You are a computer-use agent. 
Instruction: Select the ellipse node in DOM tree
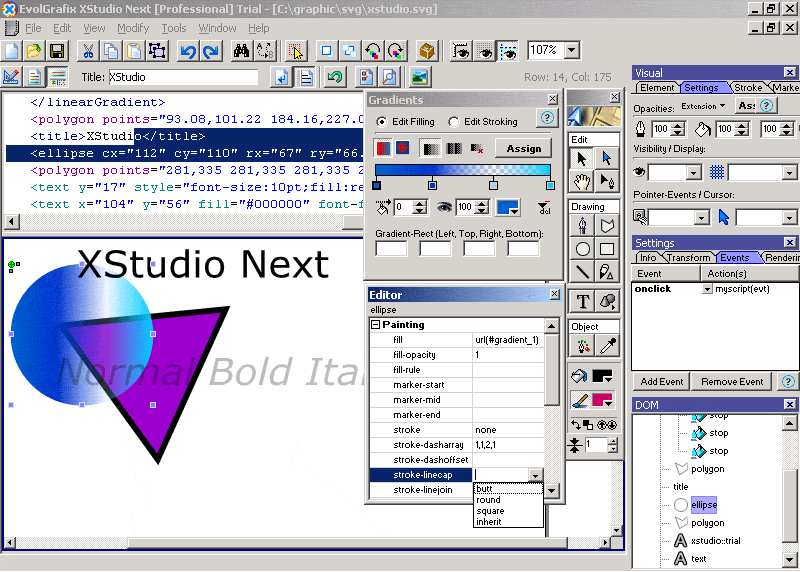point(704,505)
